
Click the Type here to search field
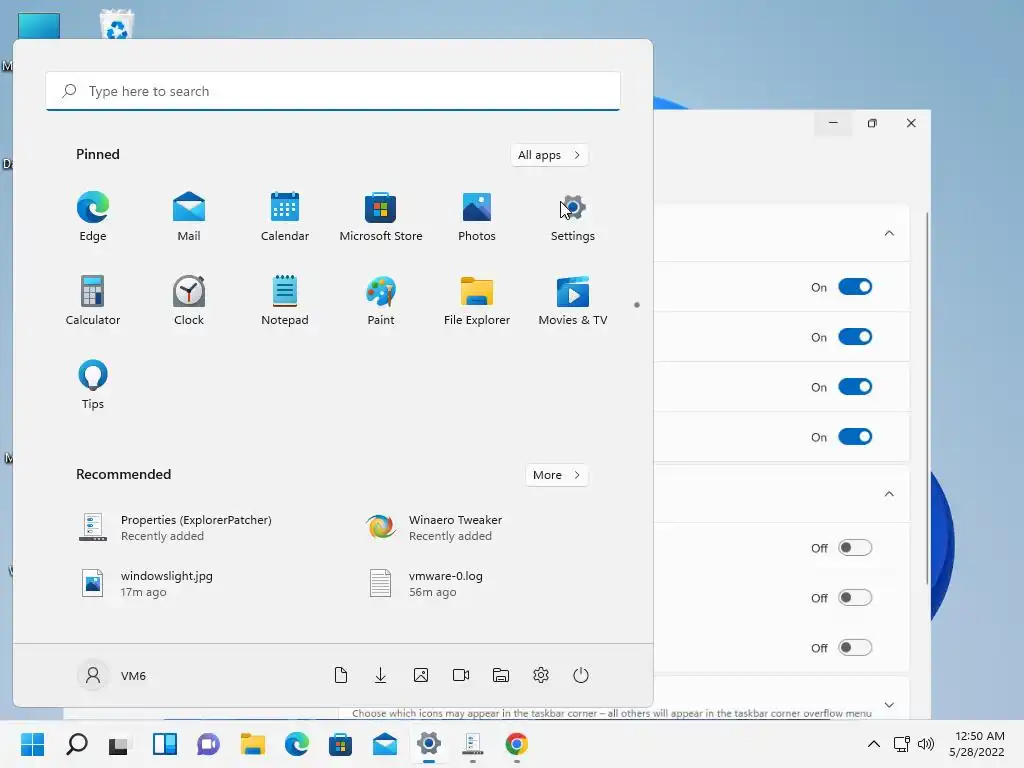(333, 91)
